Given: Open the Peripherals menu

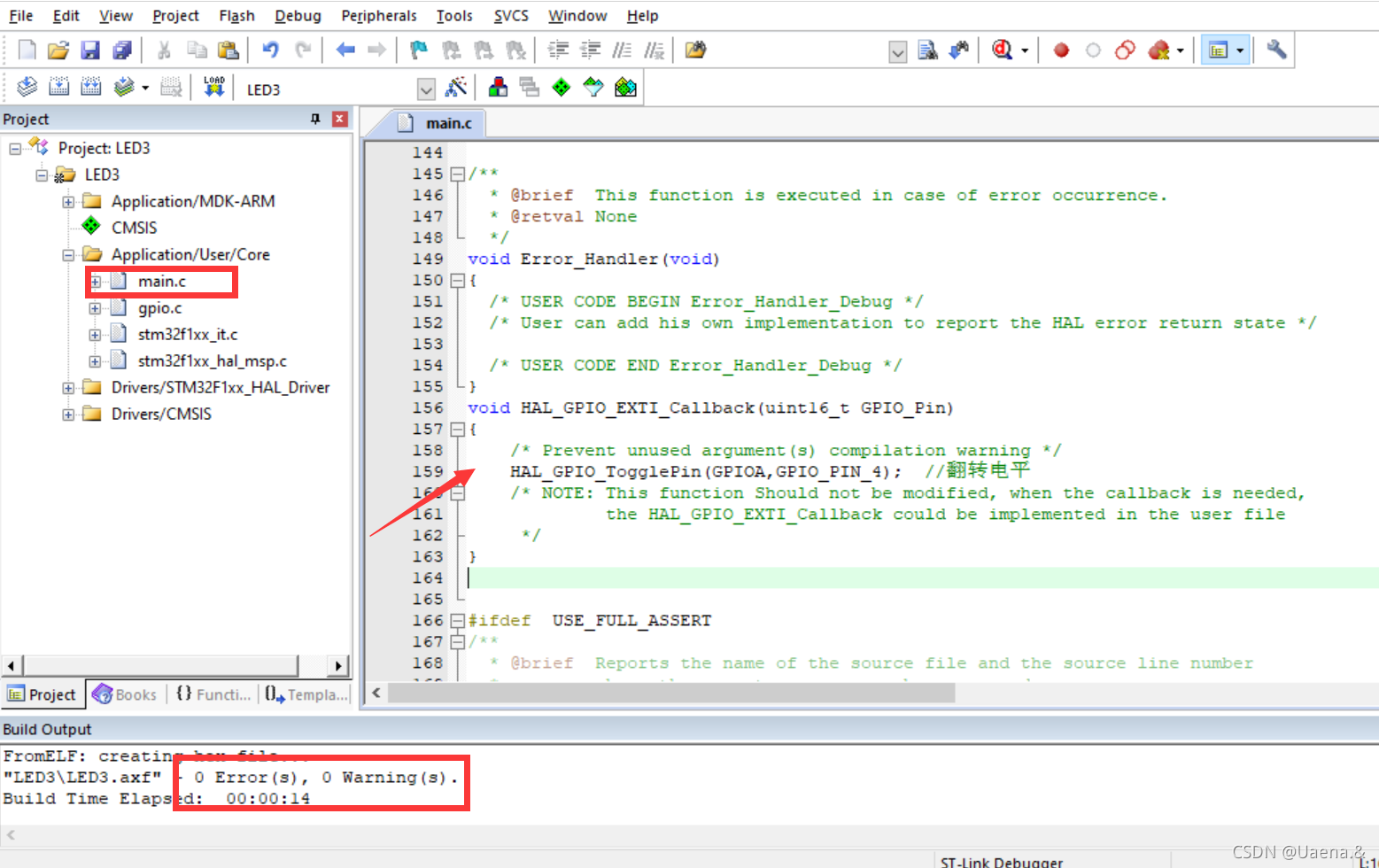Looking at the screenshot, I should 378,16.
